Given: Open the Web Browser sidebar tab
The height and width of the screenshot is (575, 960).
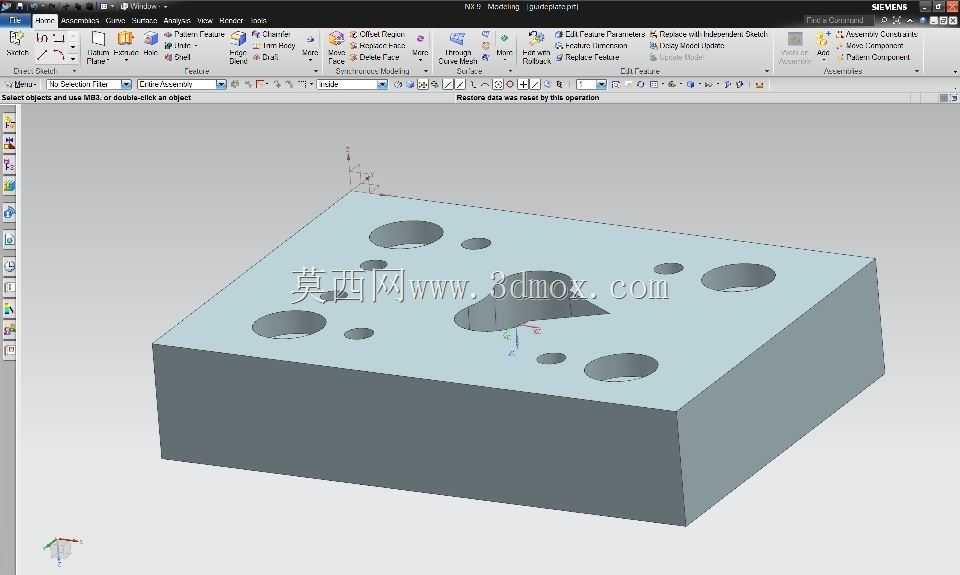Looking at the screenshot, I should (9, 239).
